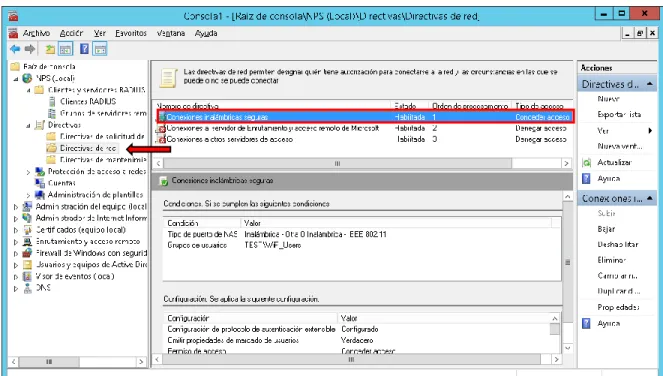Expand the DNS tree node
Screen dimensions: 663x376
[16, 288]
